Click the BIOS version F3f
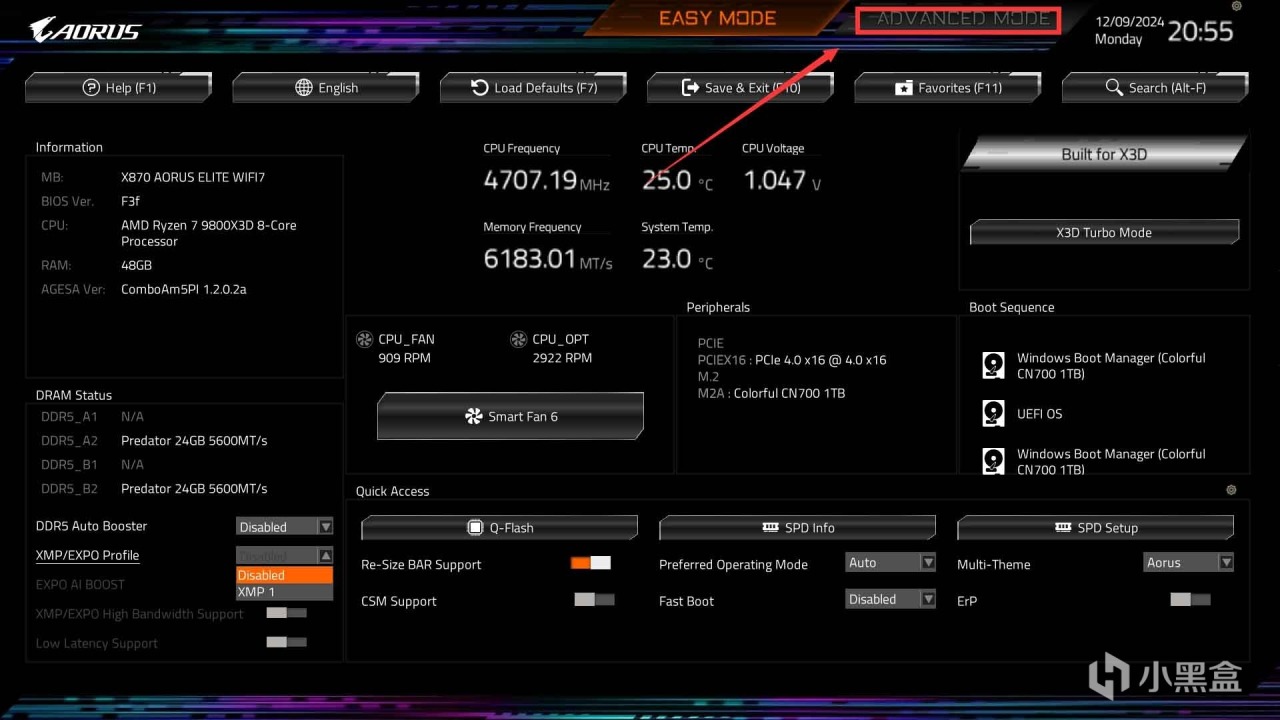 click(x=130, y=201)
